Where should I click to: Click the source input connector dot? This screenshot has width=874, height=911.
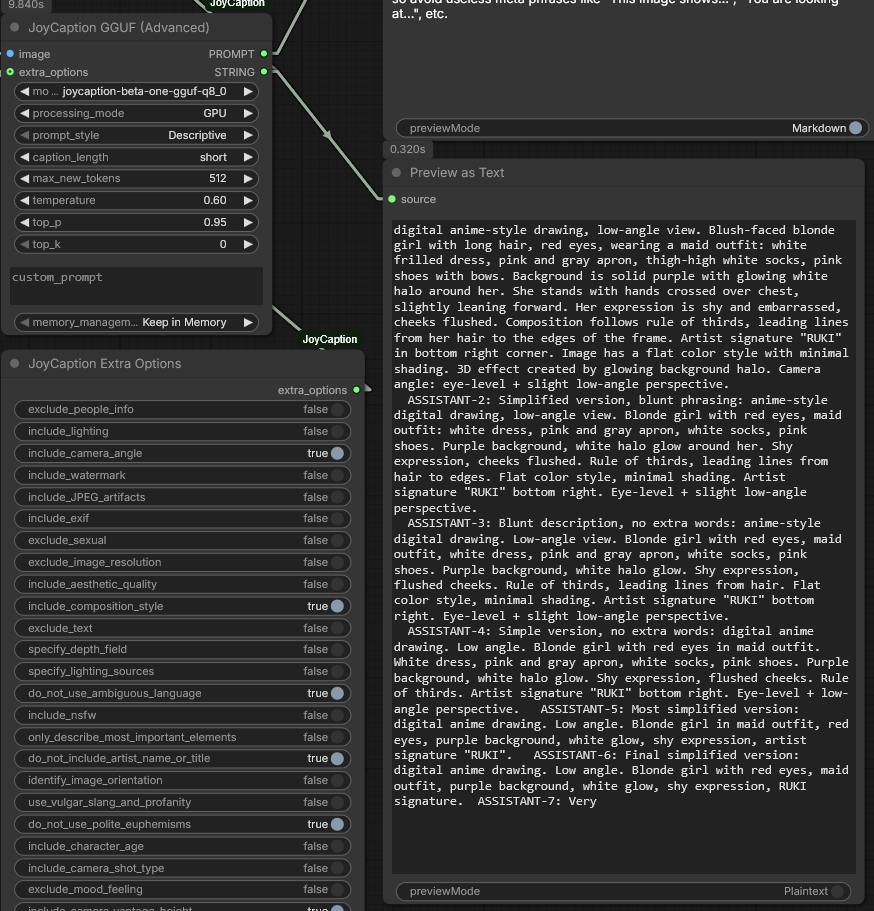[392, 199]
